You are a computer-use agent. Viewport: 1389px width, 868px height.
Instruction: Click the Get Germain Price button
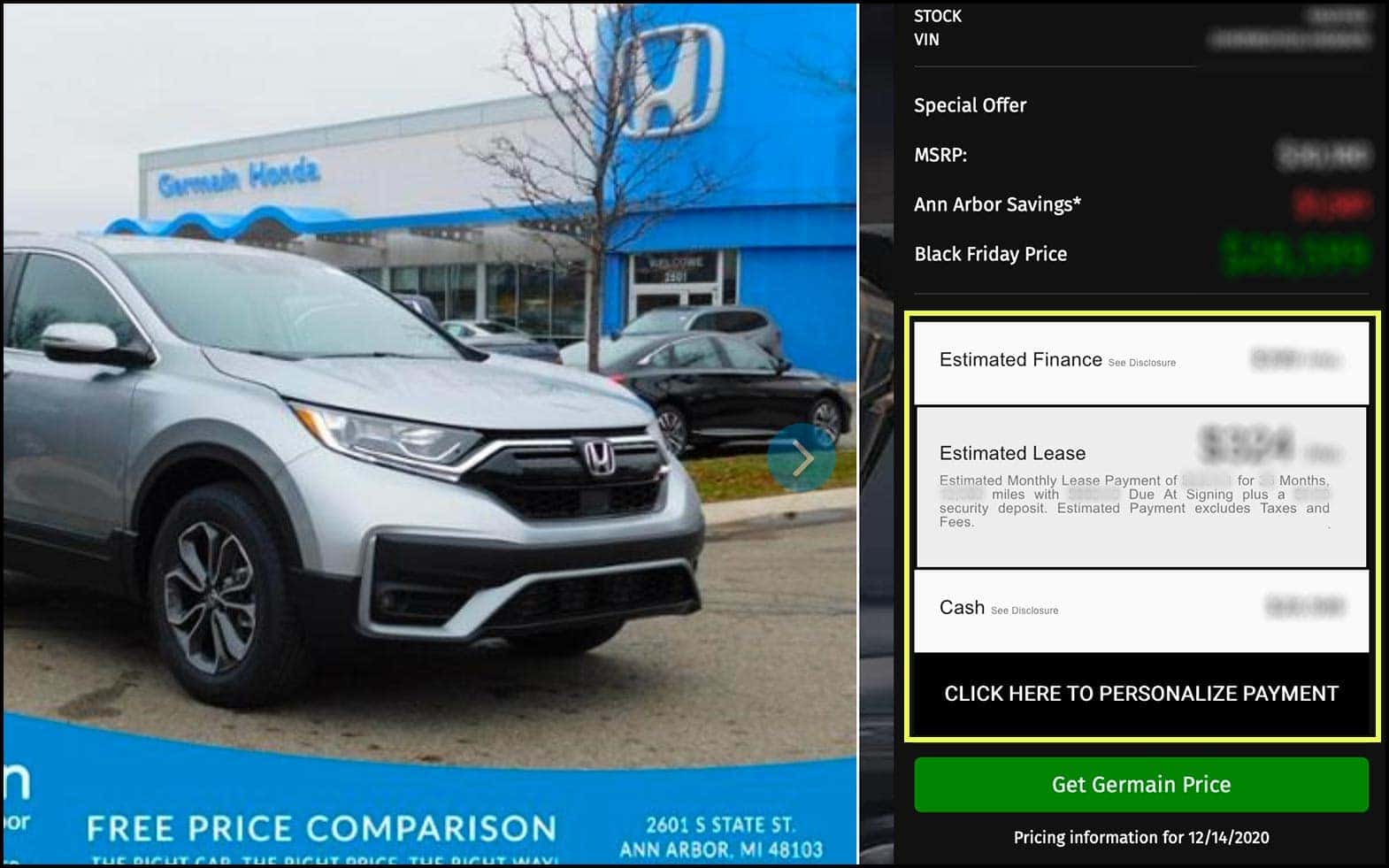[1141, 785]
